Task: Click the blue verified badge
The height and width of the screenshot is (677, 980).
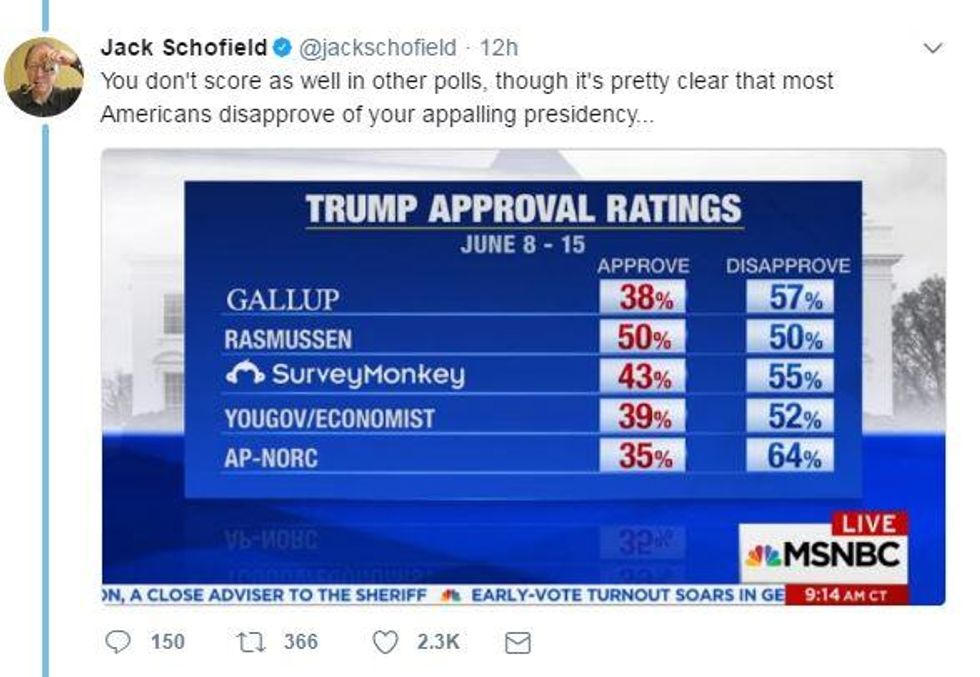Action: [x=283, y=47]
